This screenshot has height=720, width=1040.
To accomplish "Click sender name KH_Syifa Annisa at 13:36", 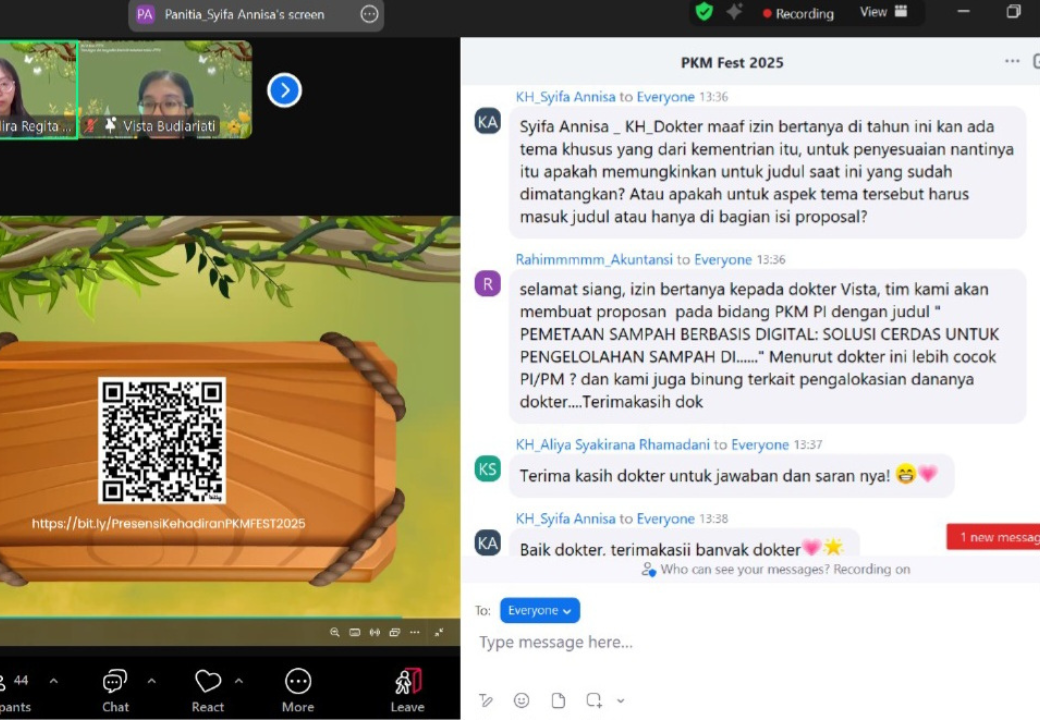I will 566,97.
